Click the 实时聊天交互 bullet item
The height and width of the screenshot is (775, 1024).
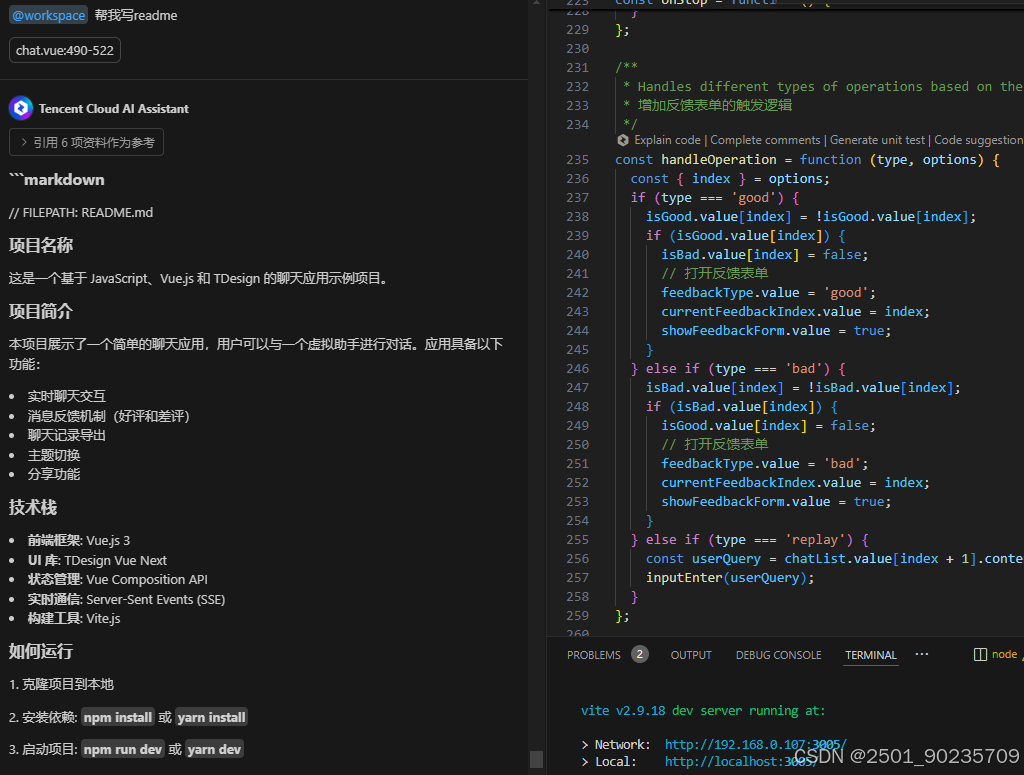(x=66, y=396)
